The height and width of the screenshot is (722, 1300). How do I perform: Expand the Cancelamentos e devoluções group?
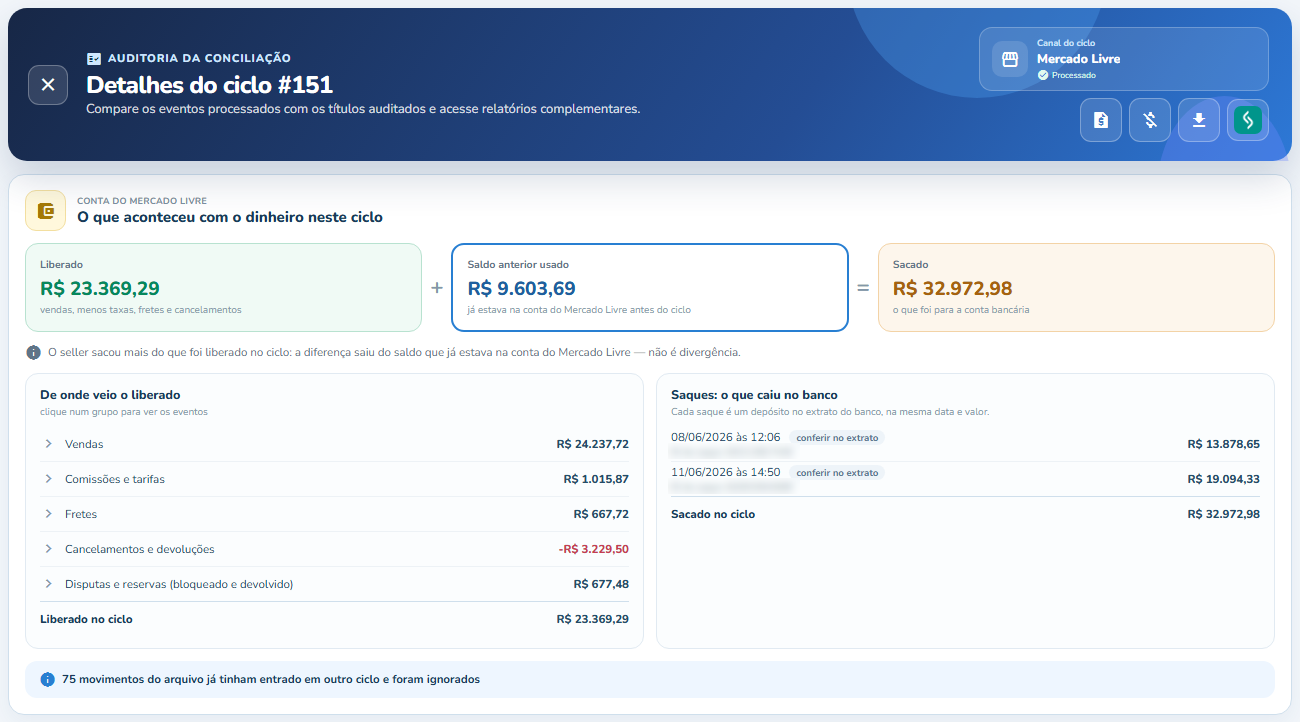[336, 549]
